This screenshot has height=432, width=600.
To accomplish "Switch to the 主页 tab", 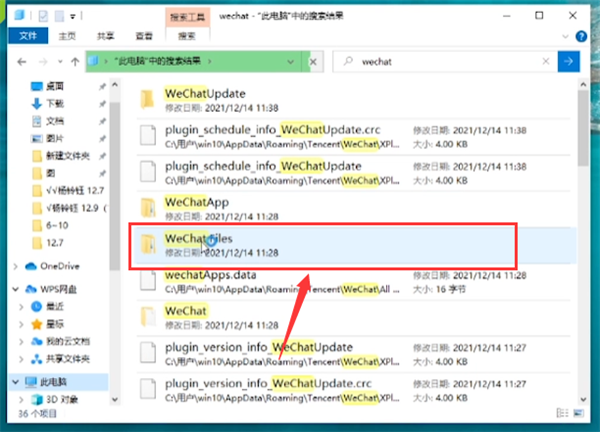I will (x=67, y=36).
